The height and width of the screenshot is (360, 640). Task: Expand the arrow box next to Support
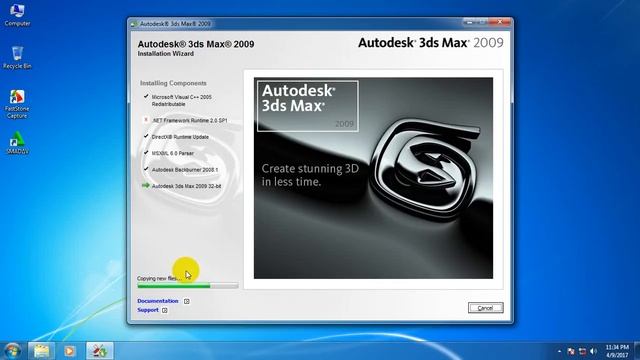pos(164,310)
